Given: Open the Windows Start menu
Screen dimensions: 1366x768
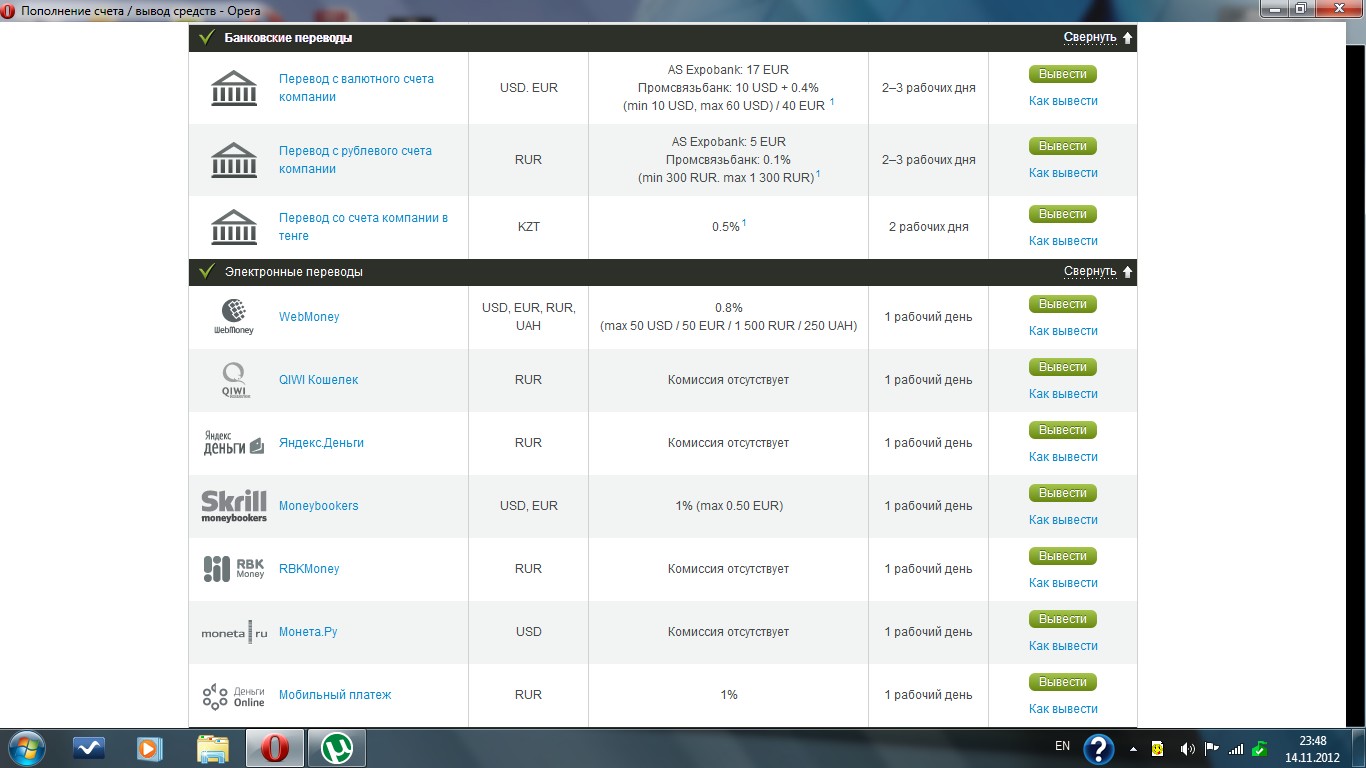Looking at the screenshot, I should tap(25, 748).
